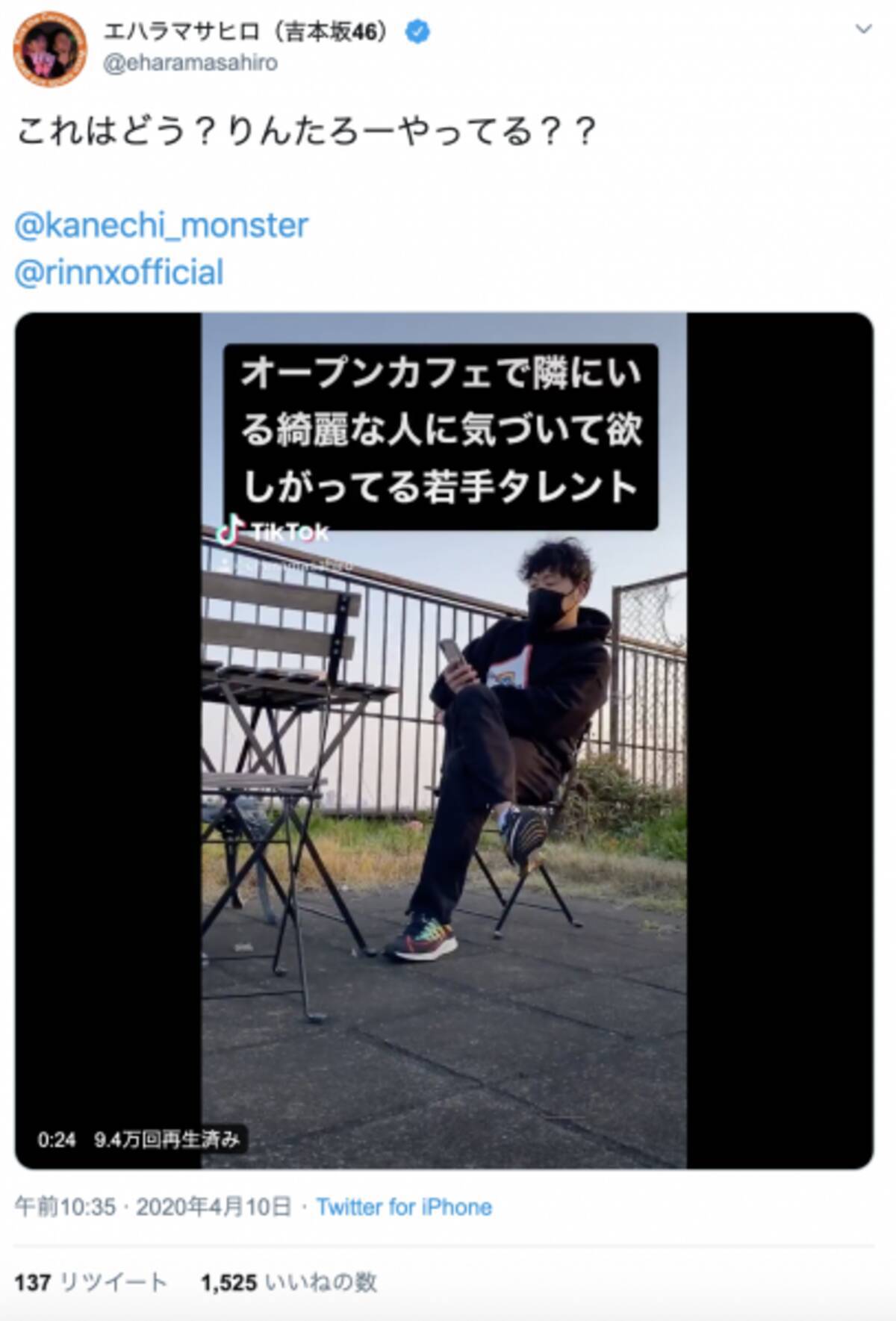Open the @eharamasahiro handle link

point(190,63)
